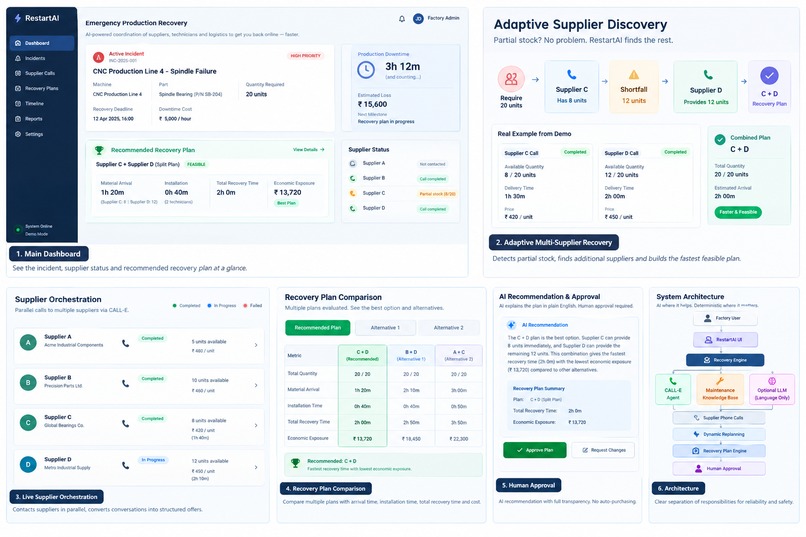
Task: Click the Combined Plan green checkmark
Action: click(720, 139)
